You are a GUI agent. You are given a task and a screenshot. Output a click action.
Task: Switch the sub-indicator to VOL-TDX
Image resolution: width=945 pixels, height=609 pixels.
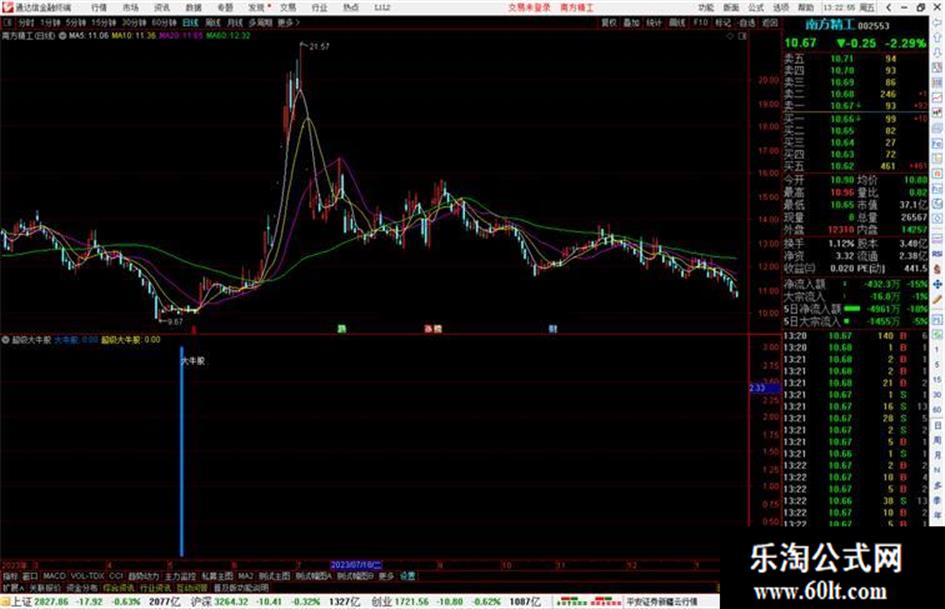pos(87,576)
